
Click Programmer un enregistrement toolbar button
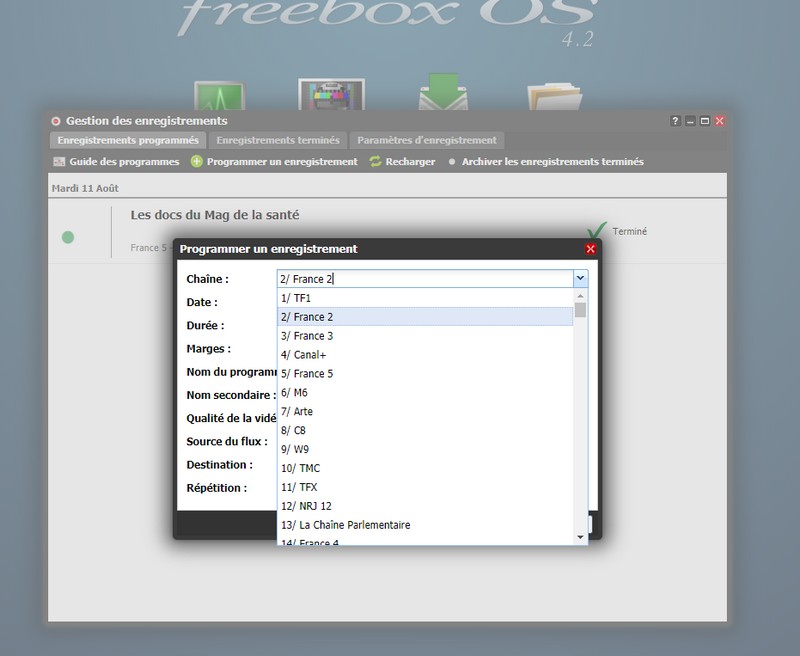[x=274, y=162]
